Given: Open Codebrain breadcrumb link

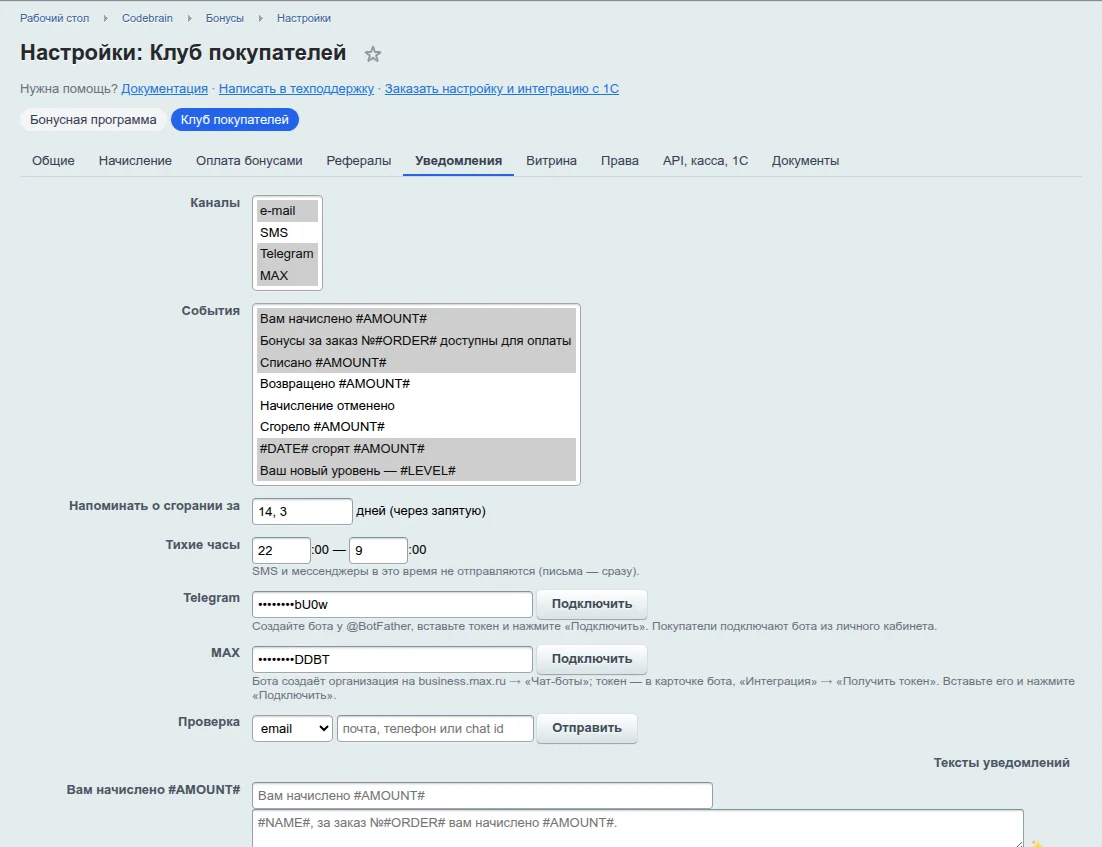Looking at the screenshot, I should tap(147, 18).
